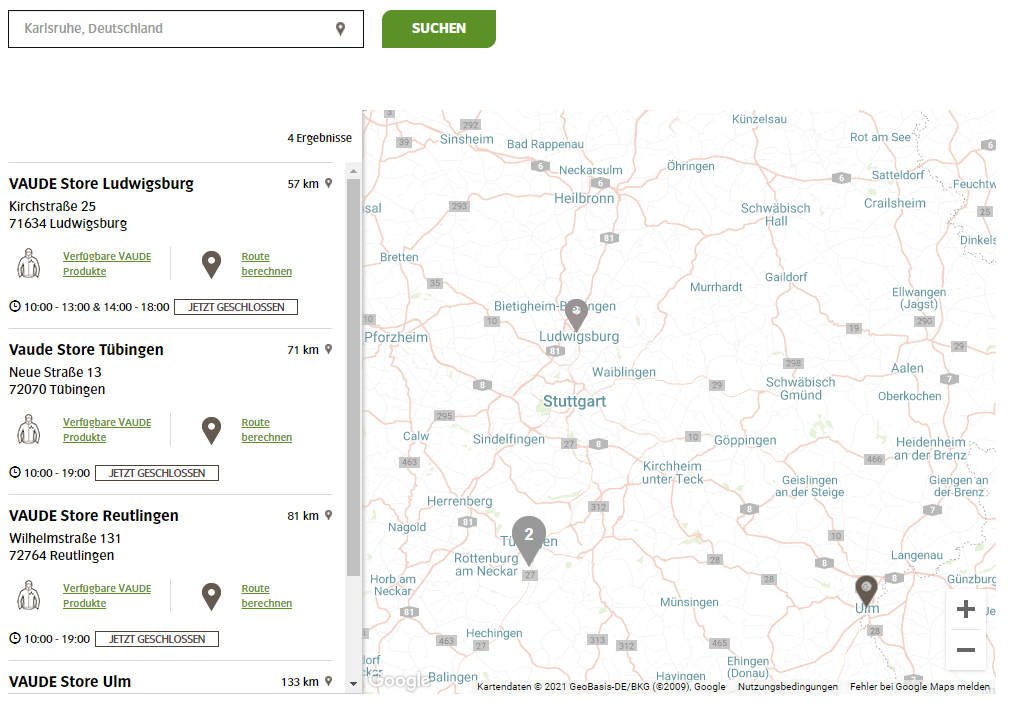Click the results list scroll down arrow
The height and width of the screenshot is (702, 1015).
point(353,683)
